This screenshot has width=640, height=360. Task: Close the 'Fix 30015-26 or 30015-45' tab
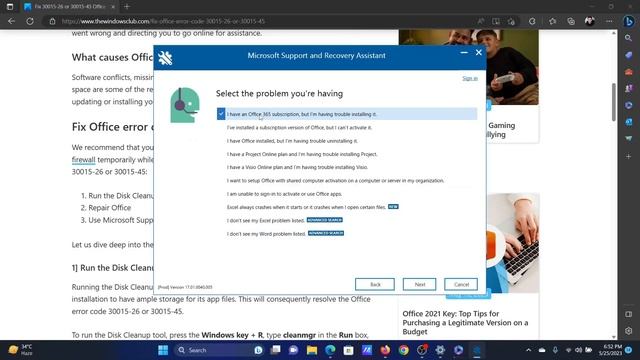113,7
